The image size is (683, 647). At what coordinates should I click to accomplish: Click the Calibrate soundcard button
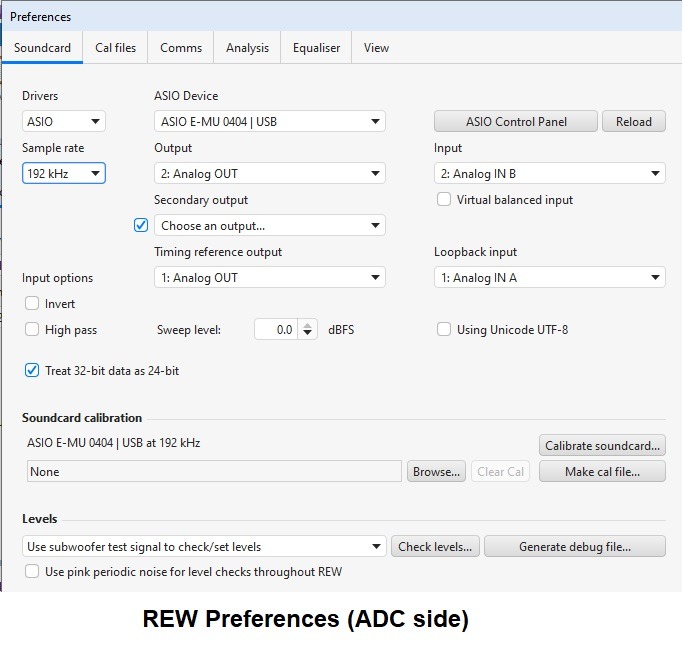pyautogui.click(x=602, y=445)
